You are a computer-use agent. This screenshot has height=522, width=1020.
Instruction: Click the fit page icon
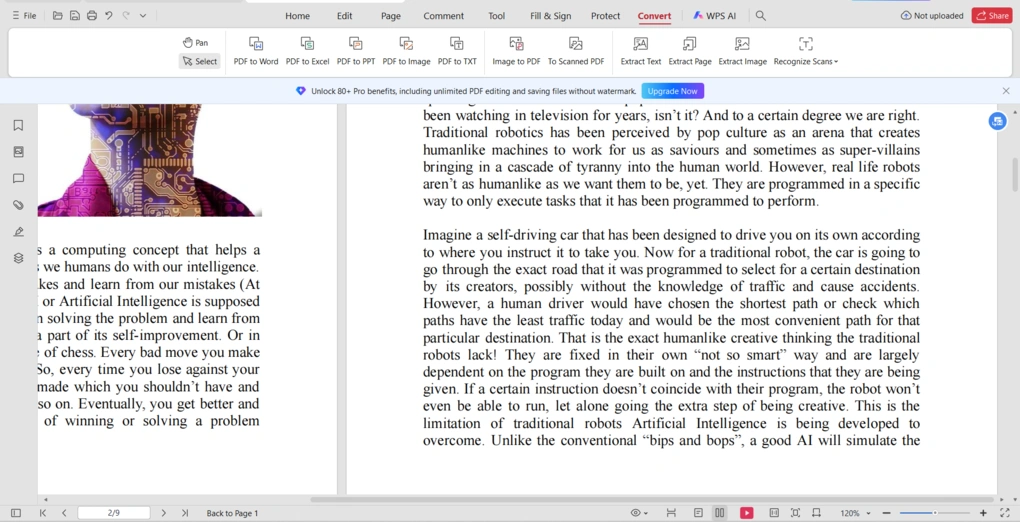795,513
